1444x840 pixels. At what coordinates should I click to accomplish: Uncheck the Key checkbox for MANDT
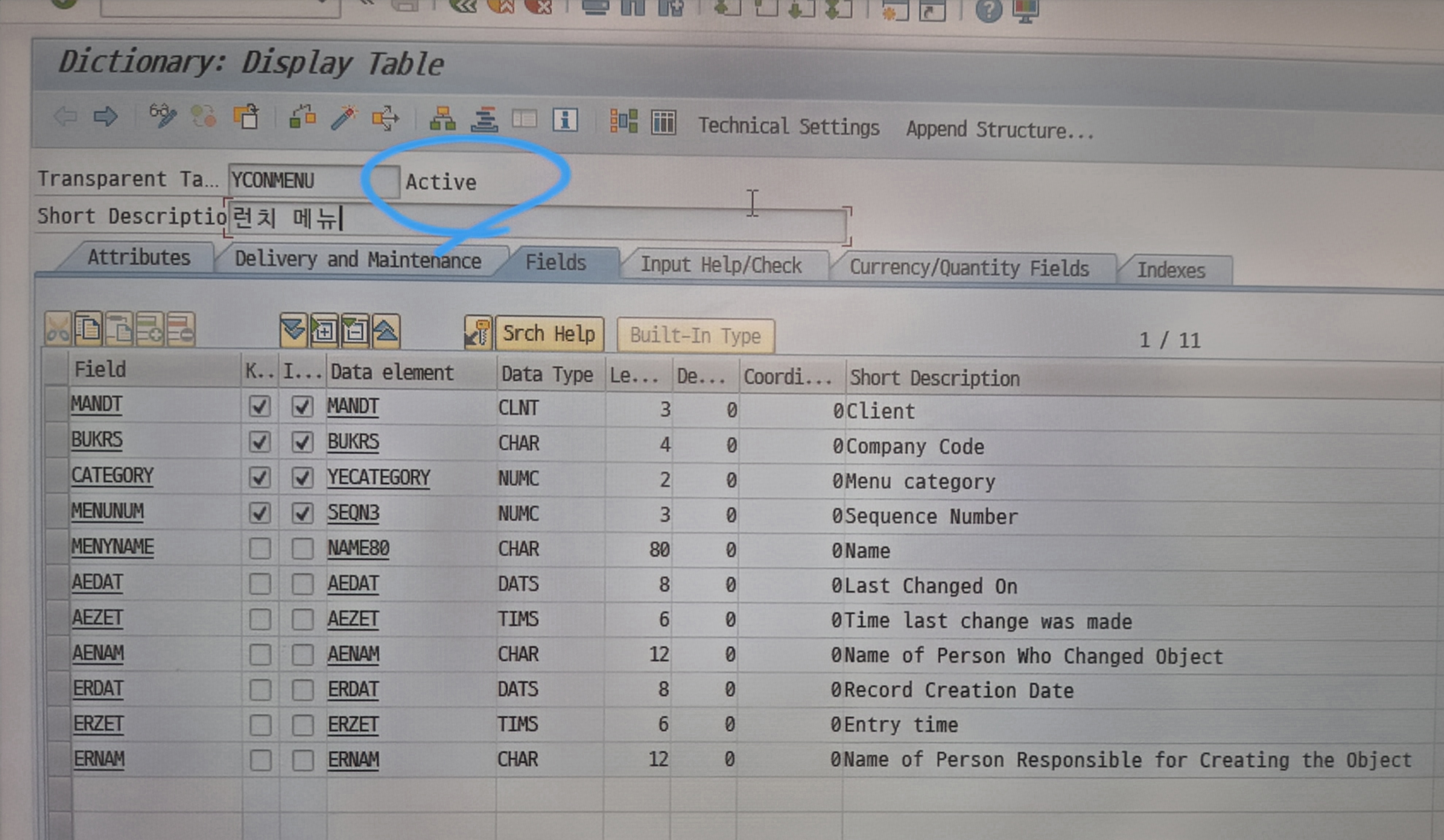point(260,407)
